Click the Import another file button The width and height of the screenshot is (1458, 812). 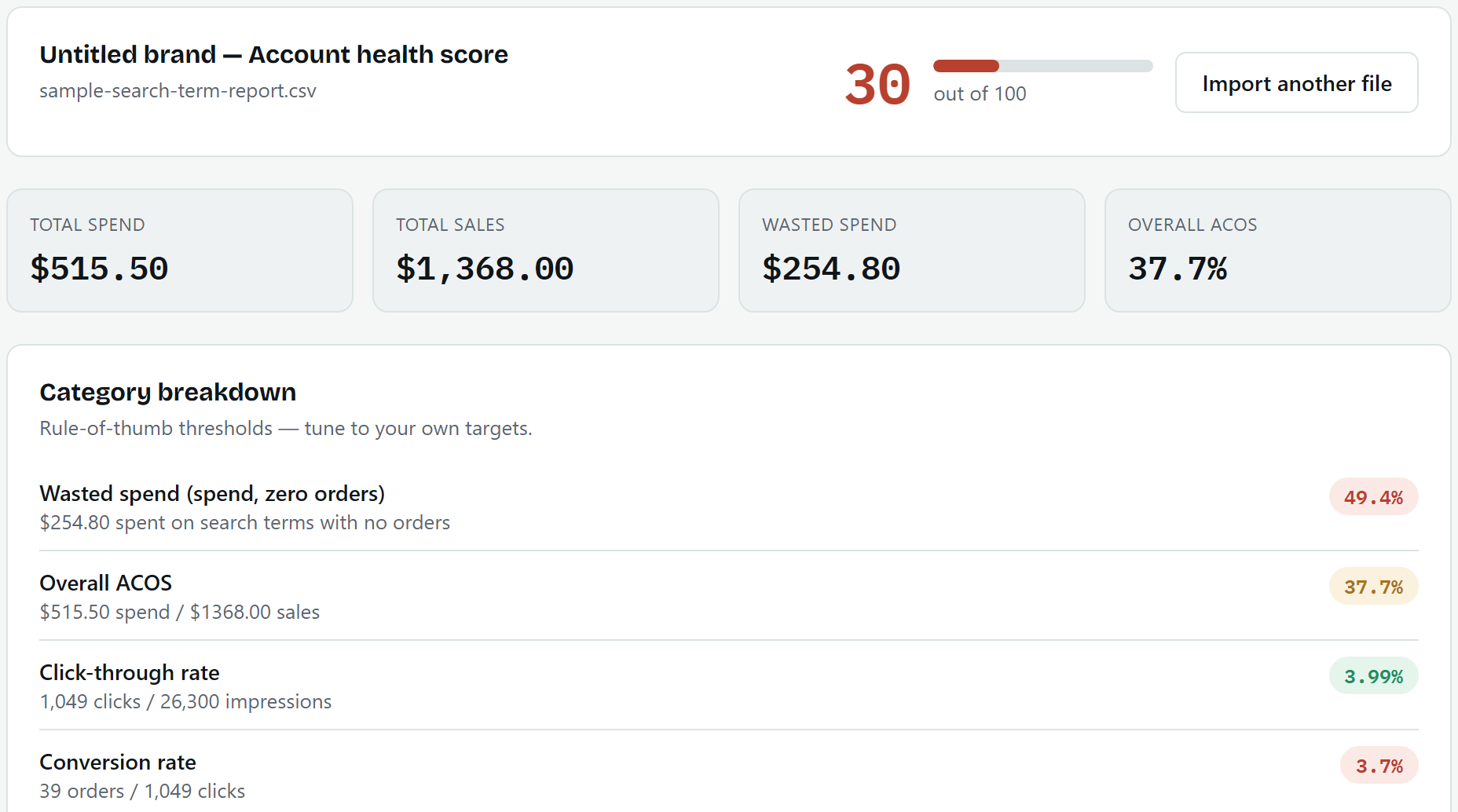tap(1296, 82)
